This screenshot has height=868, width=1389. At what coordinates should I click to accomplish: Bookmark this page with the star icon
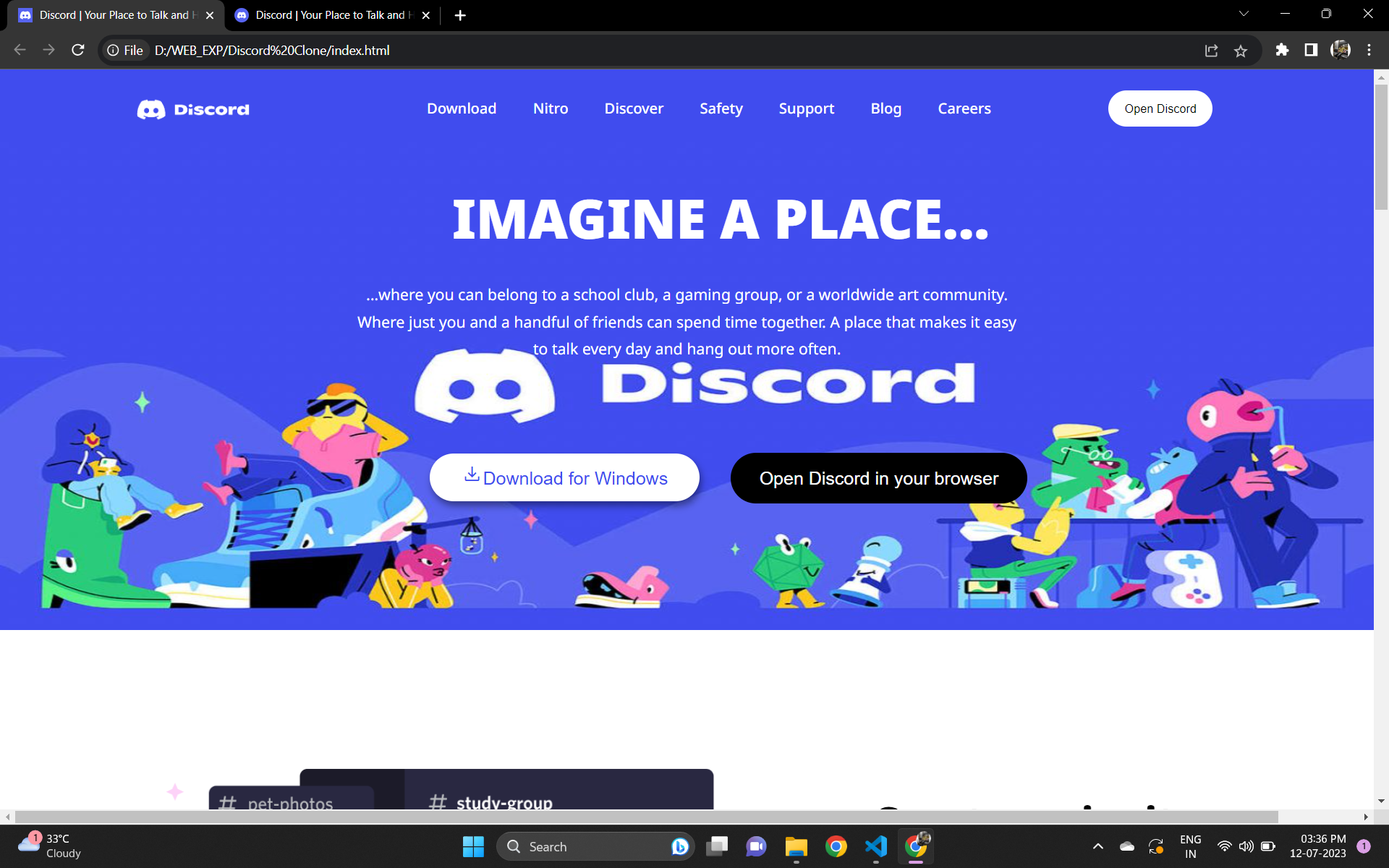coord(1241,51)
